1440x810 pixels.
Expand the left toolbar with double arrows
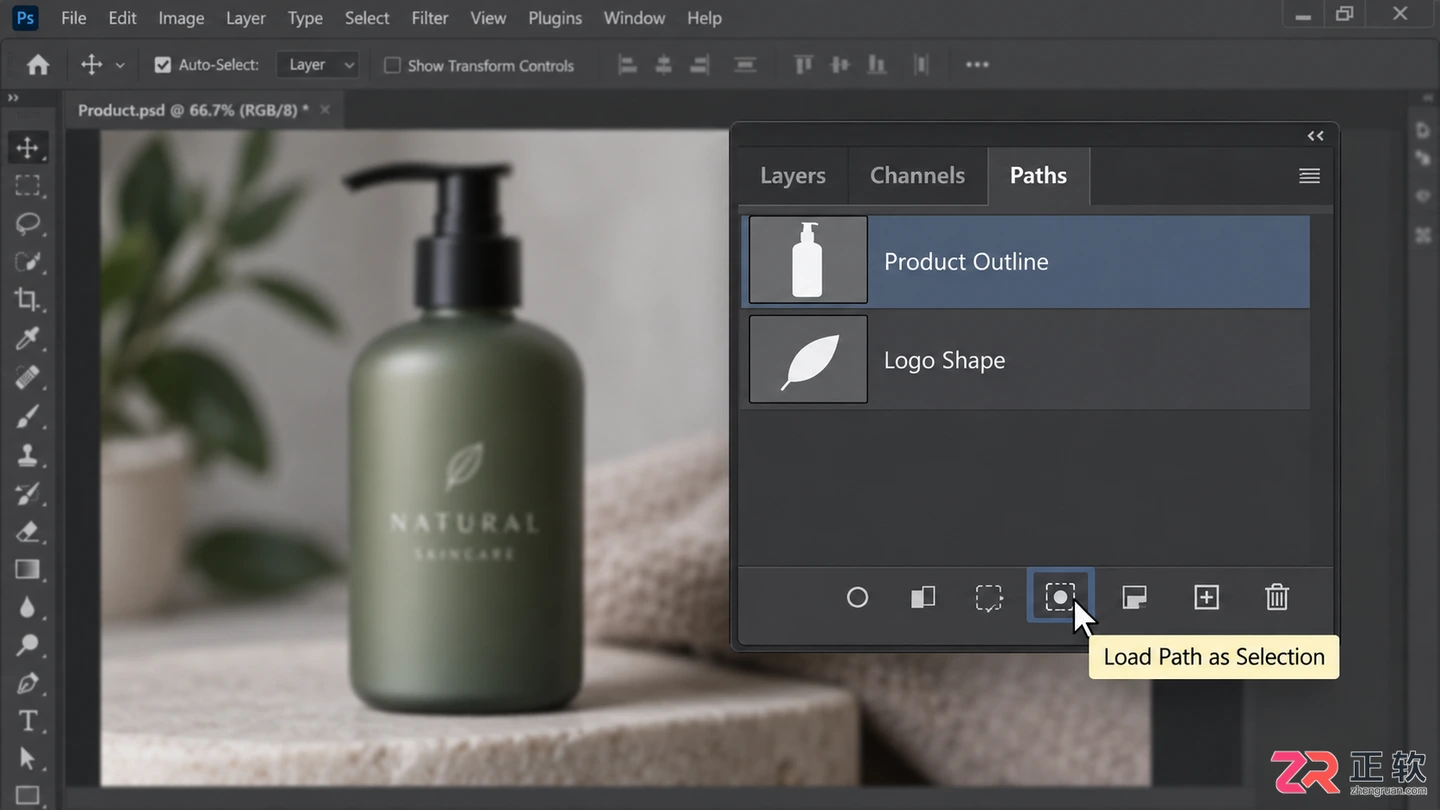point(13,98)
